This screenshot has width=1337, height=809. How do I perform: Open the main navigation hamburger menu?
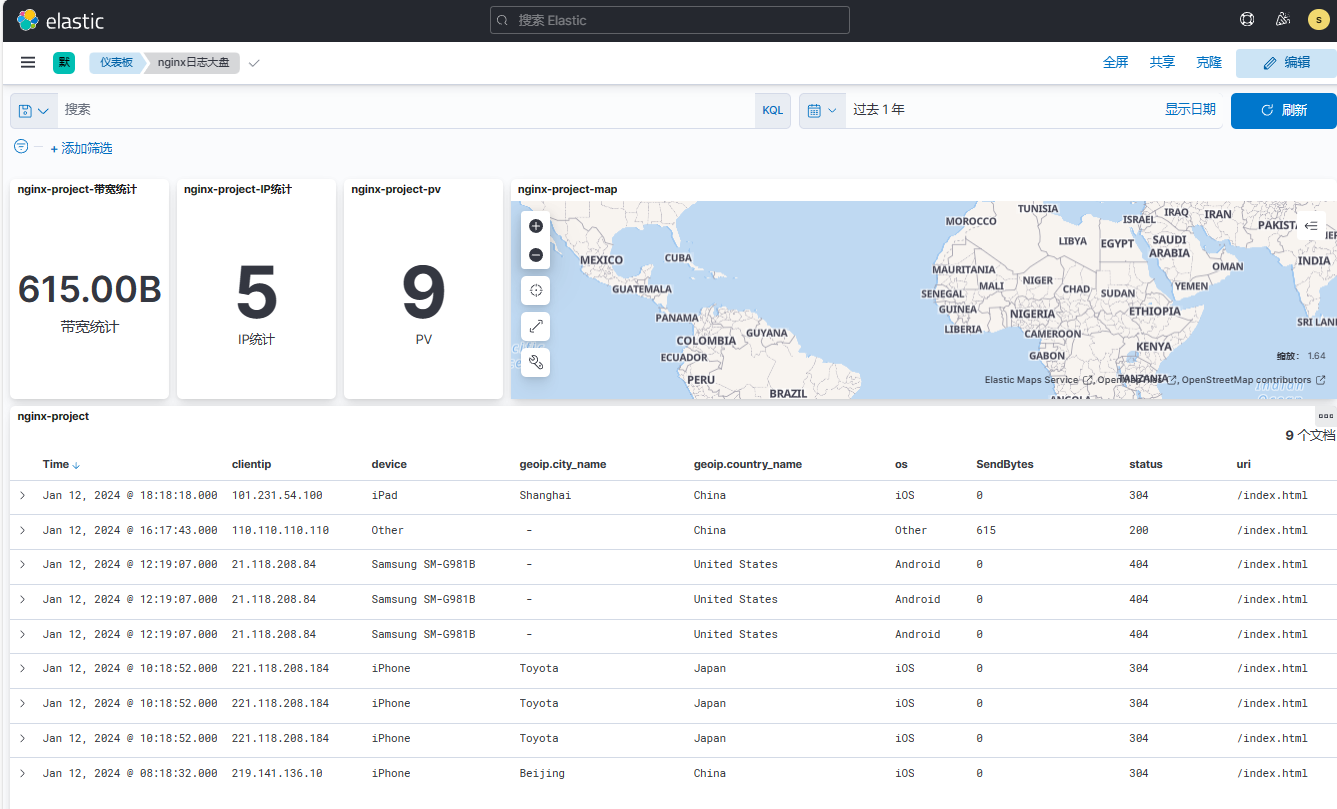(x=28, y=62)
